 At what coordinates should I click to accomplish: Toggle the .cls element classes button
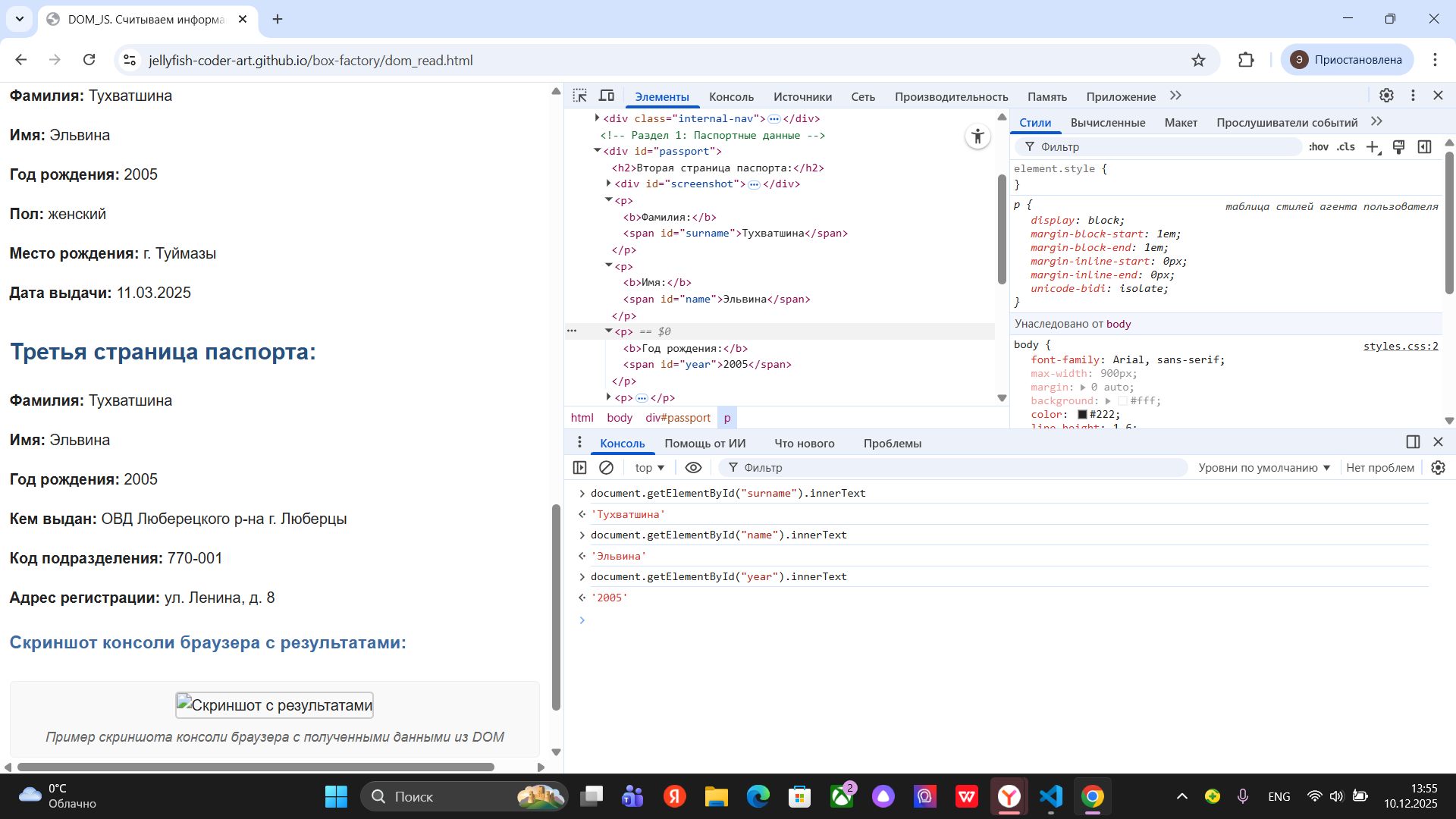1345,147
